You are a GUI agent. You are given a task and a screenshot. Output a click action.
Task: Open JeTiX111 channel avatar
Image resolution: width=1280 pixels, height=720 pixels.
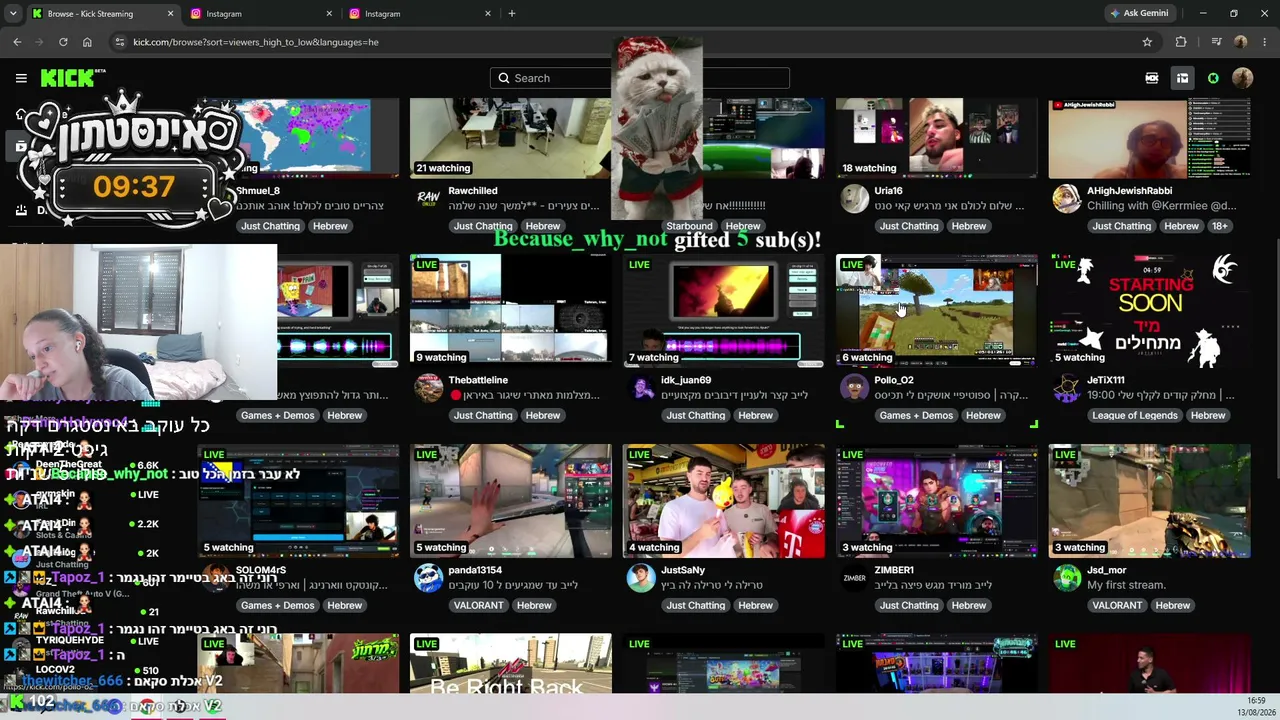pos(1067,388)
